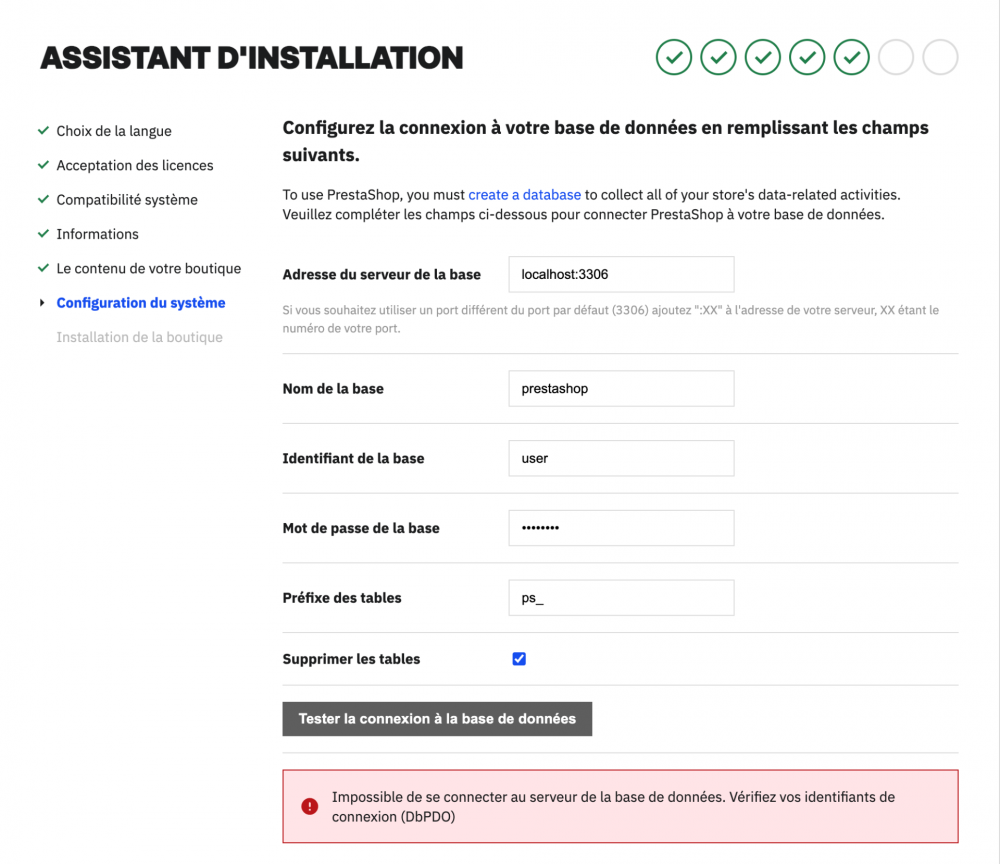
Task: Click the first green checkmark progress circle
Action: pyautogui.click(x=673, y=57)
